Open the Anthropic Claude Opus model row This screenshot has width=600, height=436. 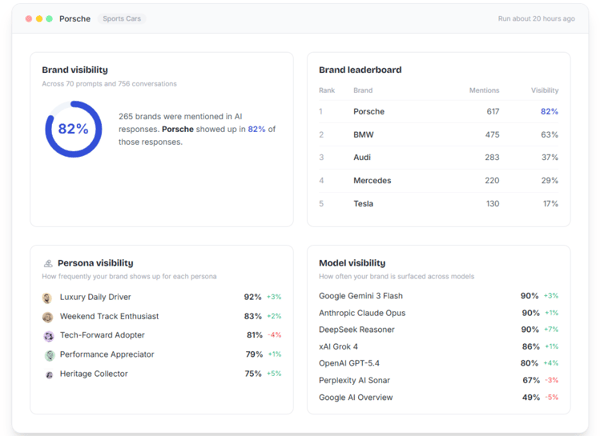[438, 313]
